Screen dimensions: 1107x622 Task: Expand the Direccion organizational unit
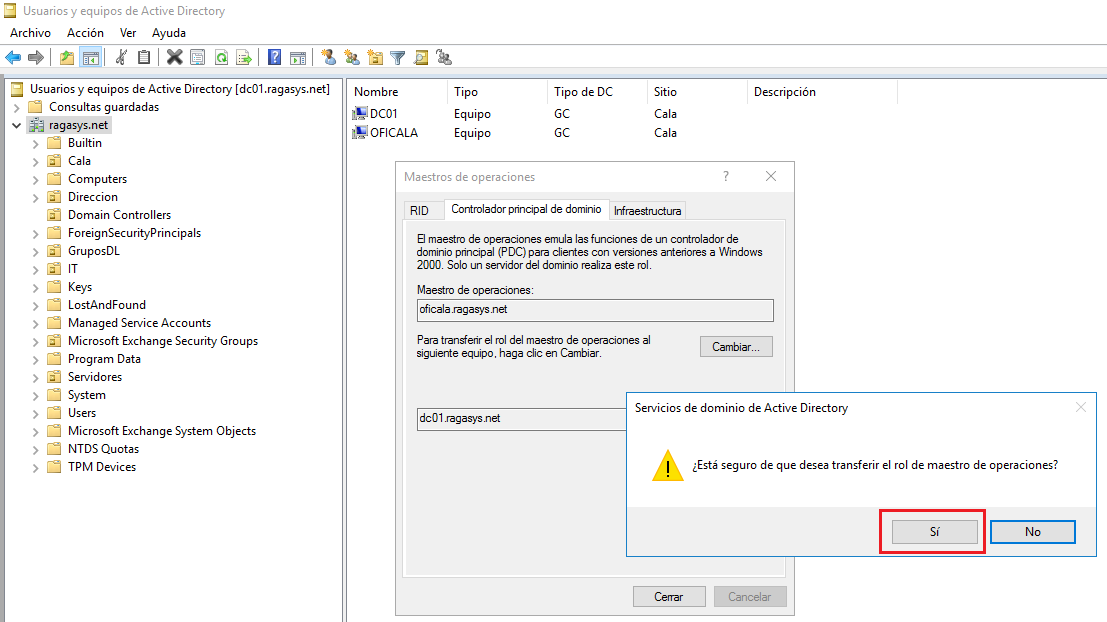[x=35, y=198]
